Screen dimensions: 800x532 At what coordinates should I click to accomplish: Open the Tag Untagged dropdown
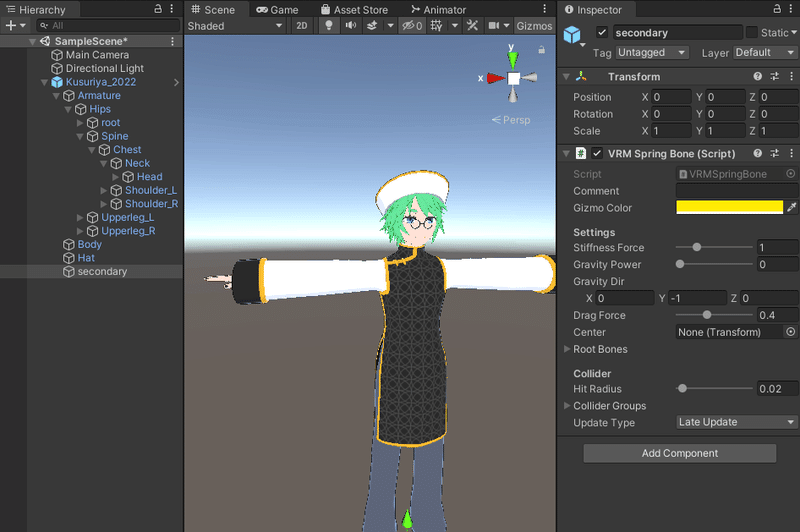tap(652, 53)
